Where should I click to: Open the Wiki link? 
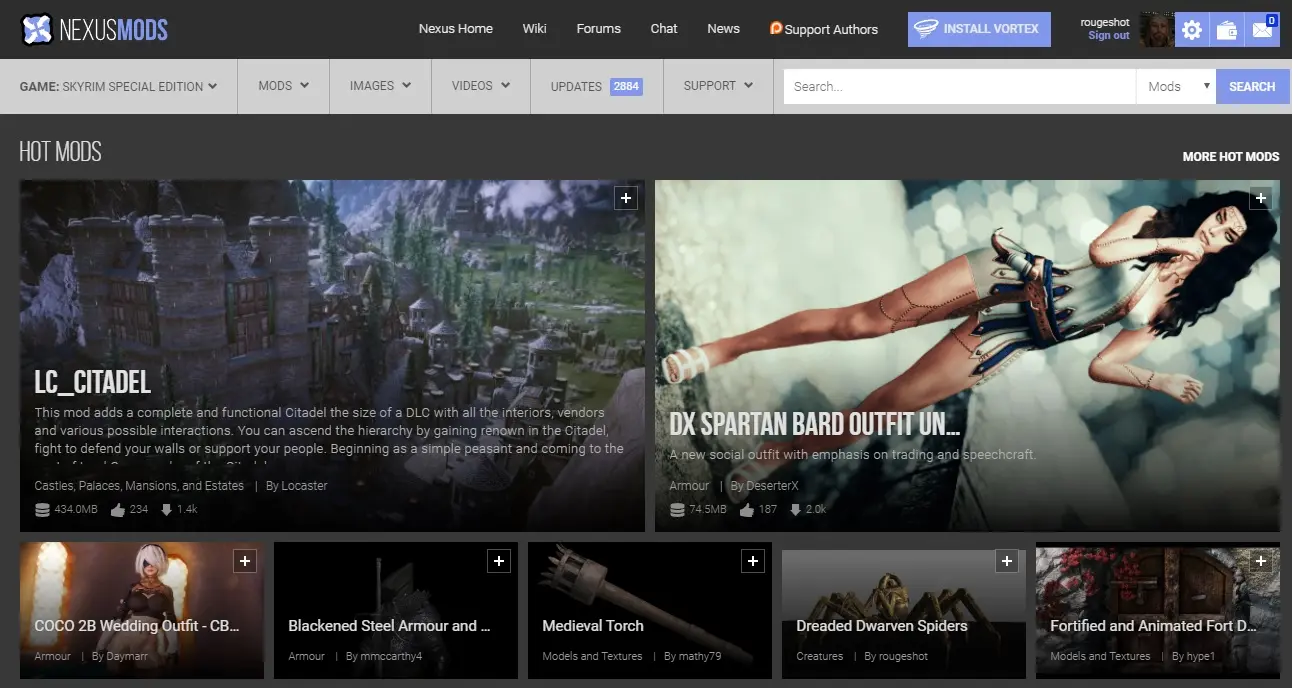pyautogui.click(x=534, y=29)
